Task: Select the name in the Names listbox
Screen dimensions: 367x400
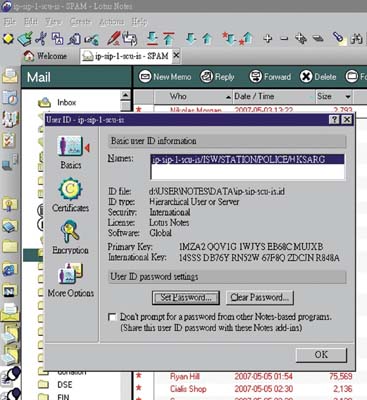Action: tap(247, 159)
